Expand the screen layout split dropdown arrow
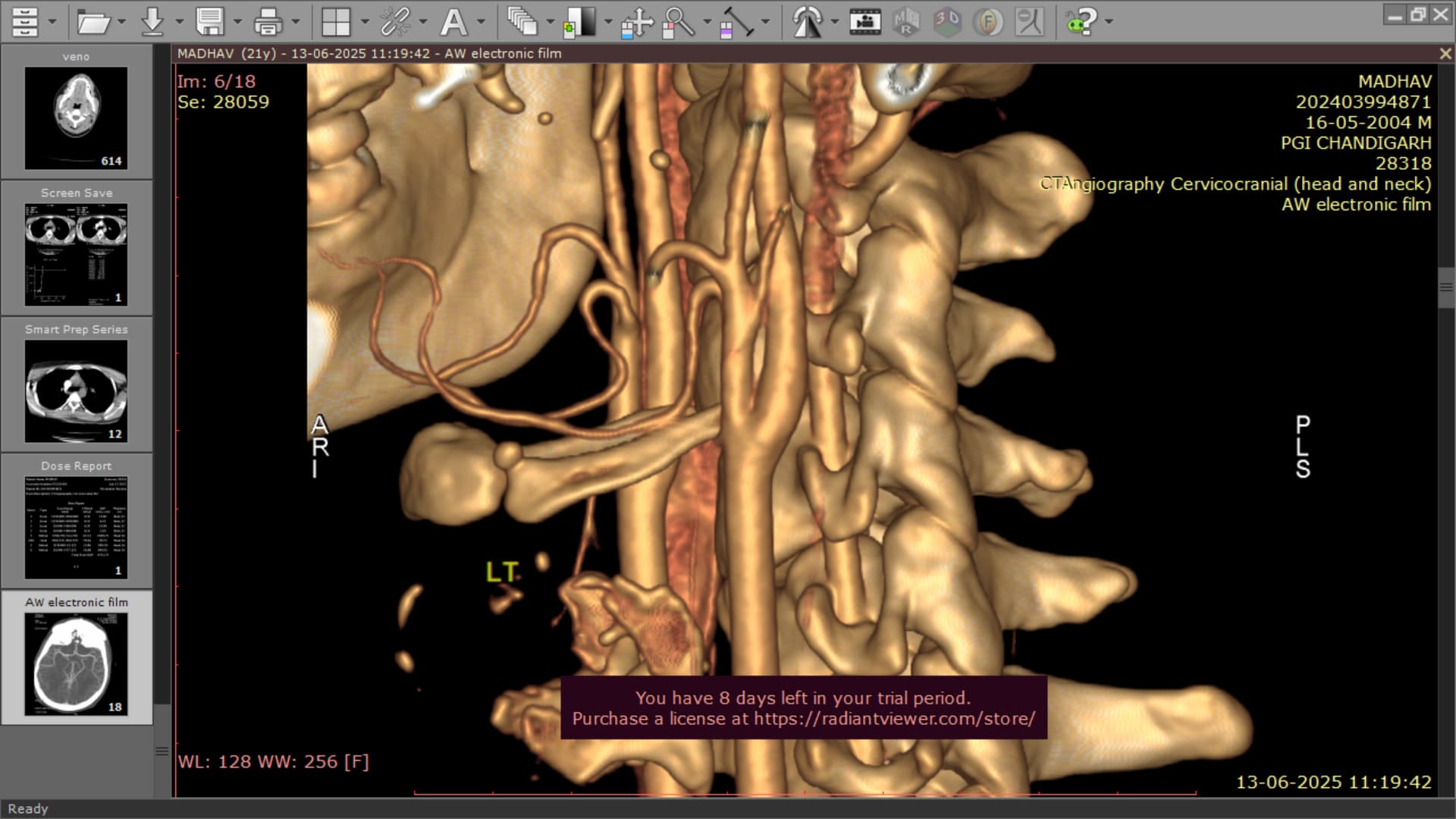Screen dimensions: 1456x819 coord(365,21)
